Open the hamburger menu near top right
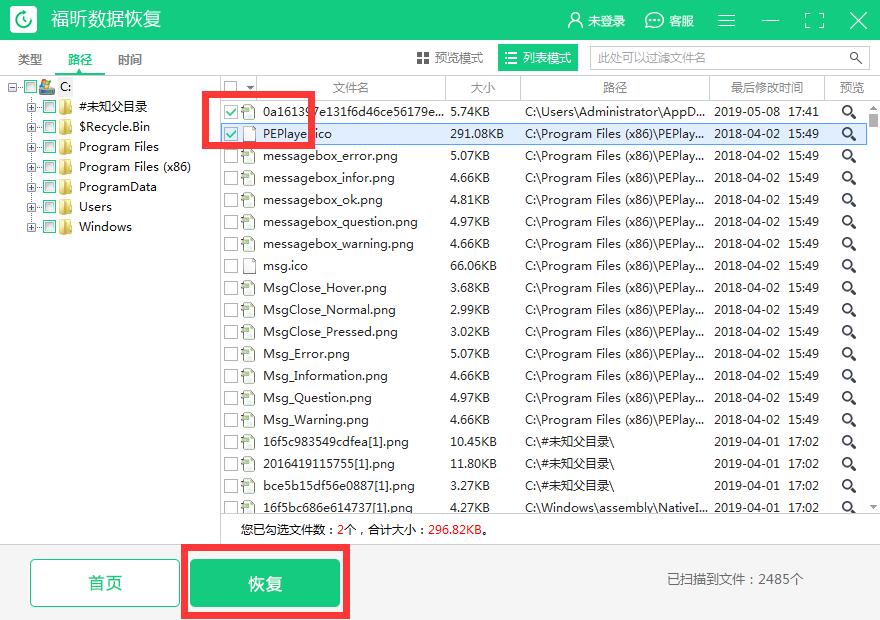880x620 pixels. (x=726, y=19)
